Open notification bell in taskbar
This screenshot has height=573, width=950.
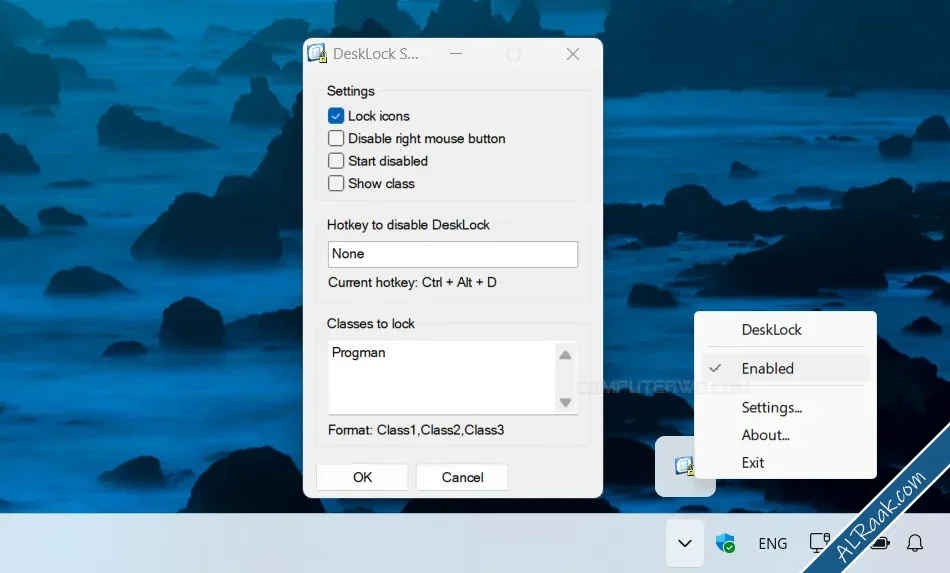pyautogui.click(x=915, y=543)
